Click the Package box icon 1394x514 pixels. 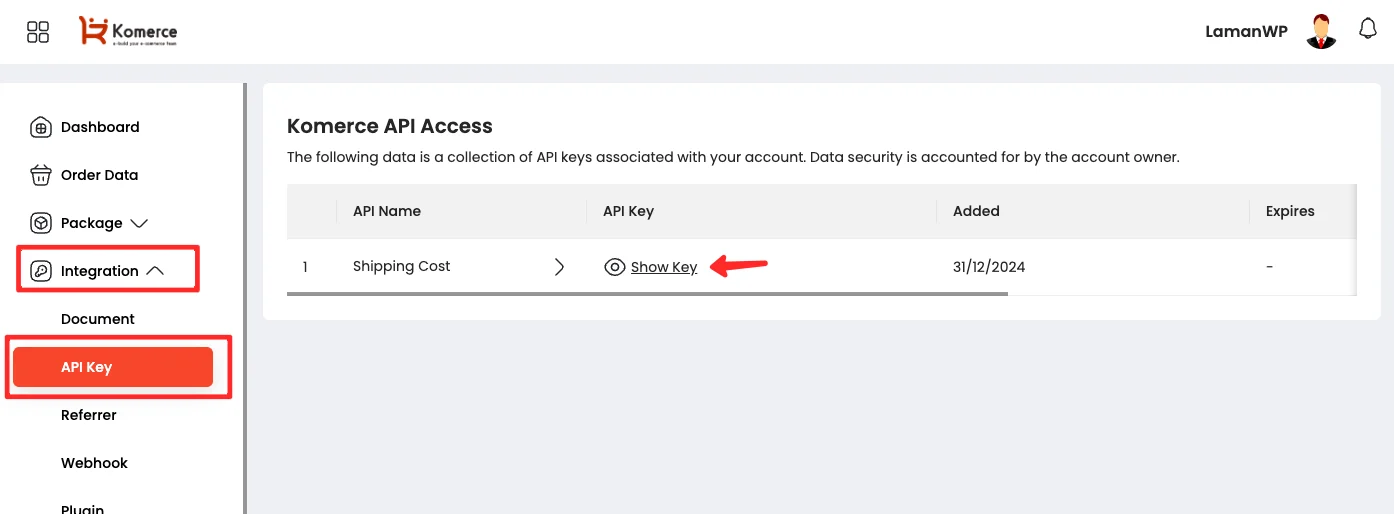pos(40,223)
